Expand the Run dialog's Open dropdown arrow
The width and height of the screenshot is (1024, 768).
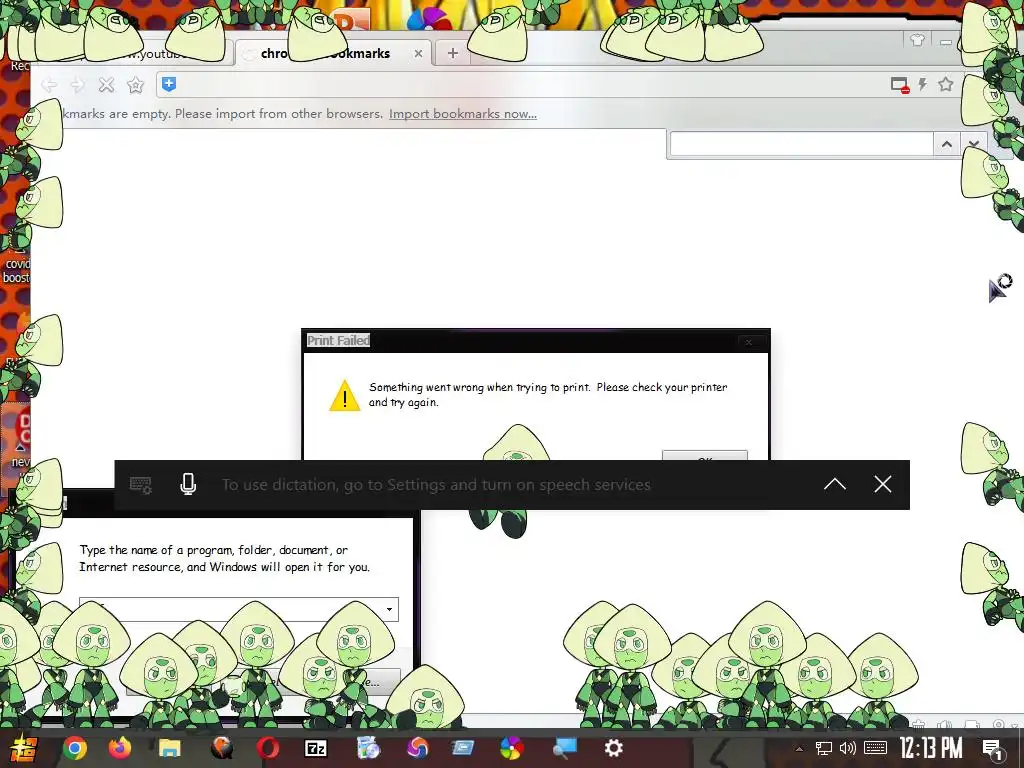tap(389, 609)
